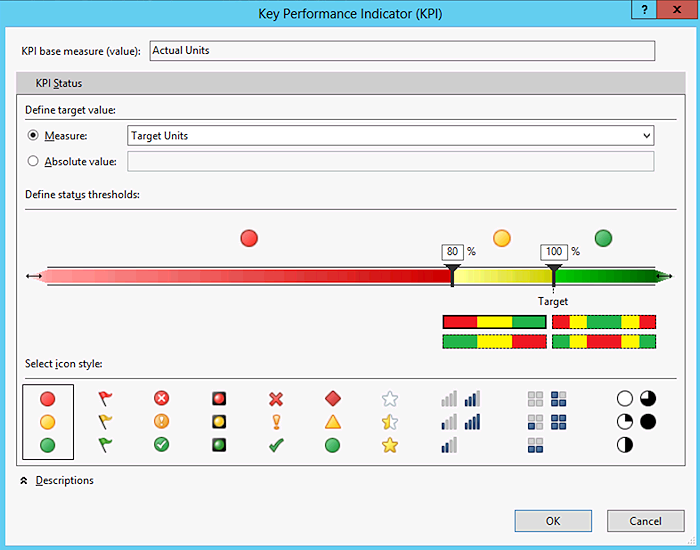Select the Absolute value radio button
This screenshot has width=700, height=550.
tap(33, 161)
